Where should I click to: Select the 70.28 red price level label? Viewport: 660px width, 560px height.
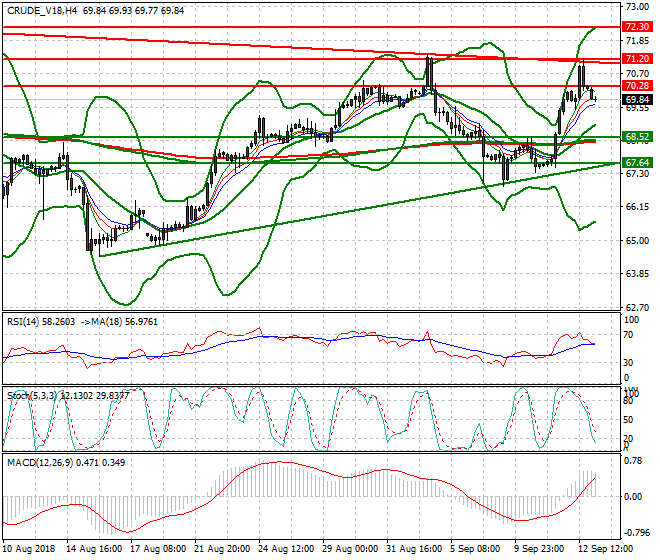637,86
